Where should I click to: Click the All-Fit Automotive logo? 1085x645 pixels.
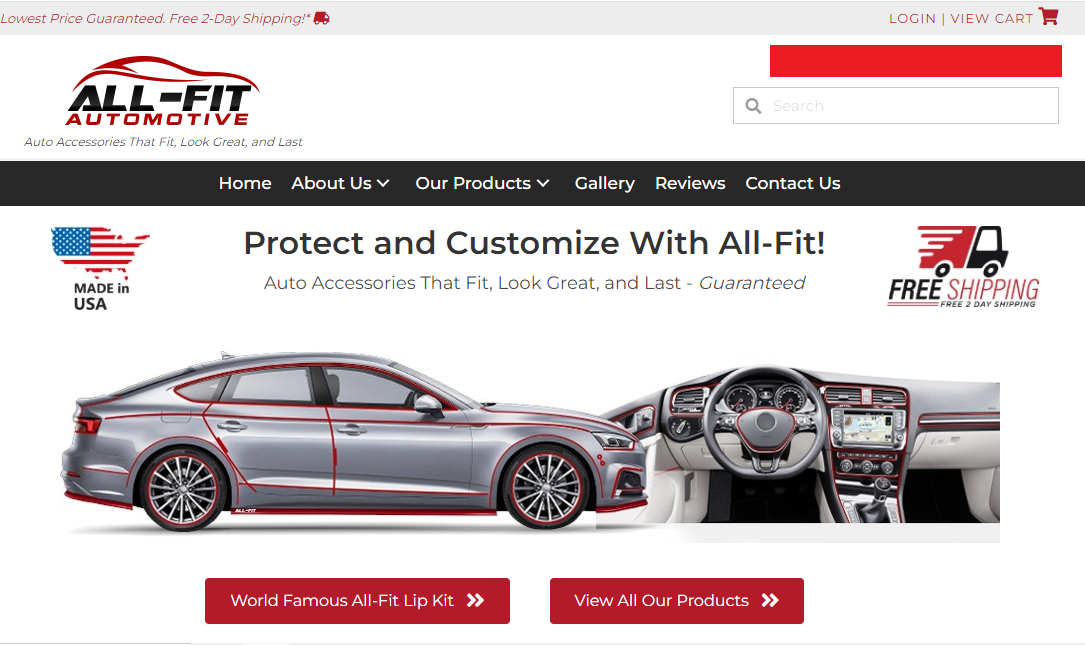[163, 91]
